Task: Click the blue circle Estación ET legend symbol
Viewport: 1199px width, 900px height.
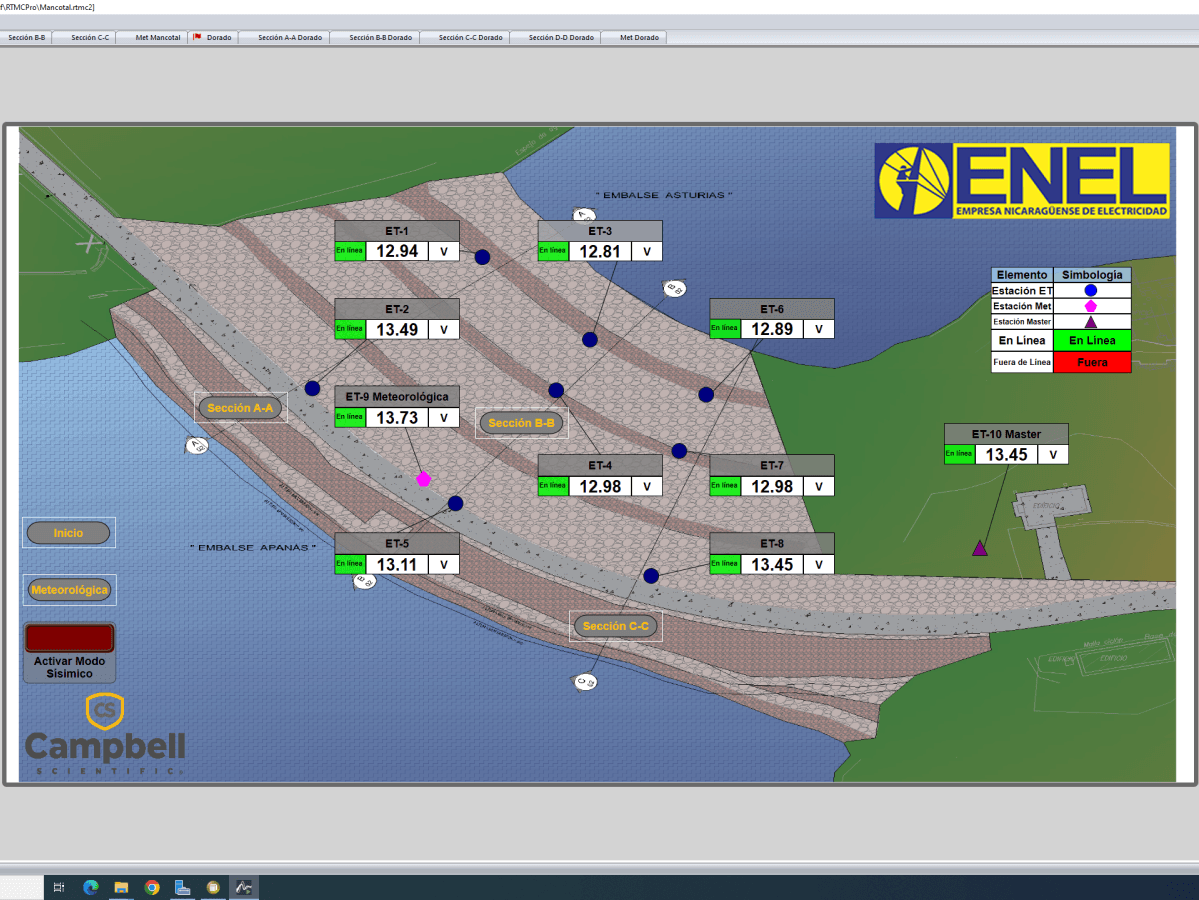Action: pyautogui.click(x=1091, y=291)
